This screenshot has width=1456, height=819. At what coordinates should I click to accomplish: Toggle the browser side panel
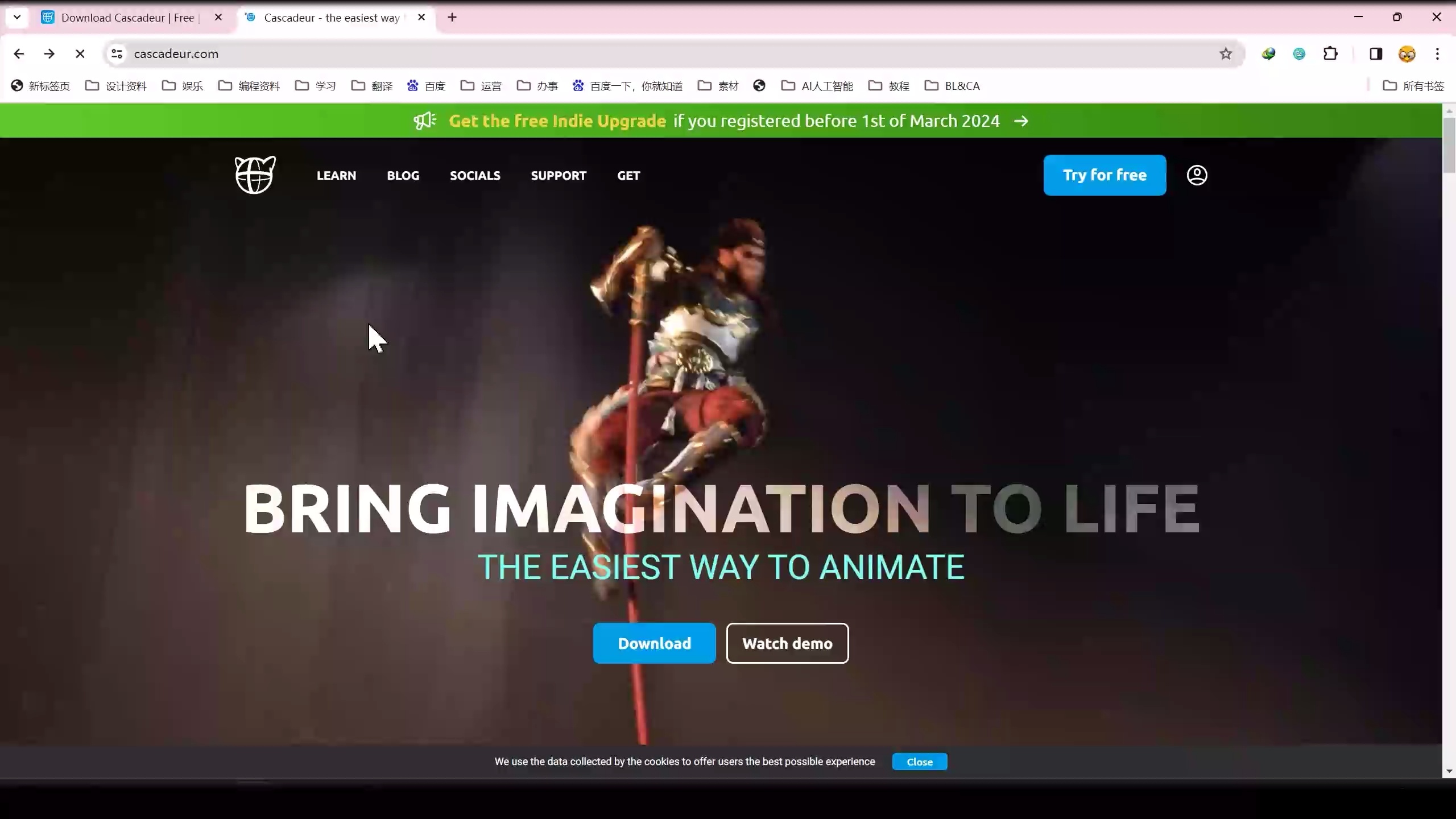point(1375,54)
